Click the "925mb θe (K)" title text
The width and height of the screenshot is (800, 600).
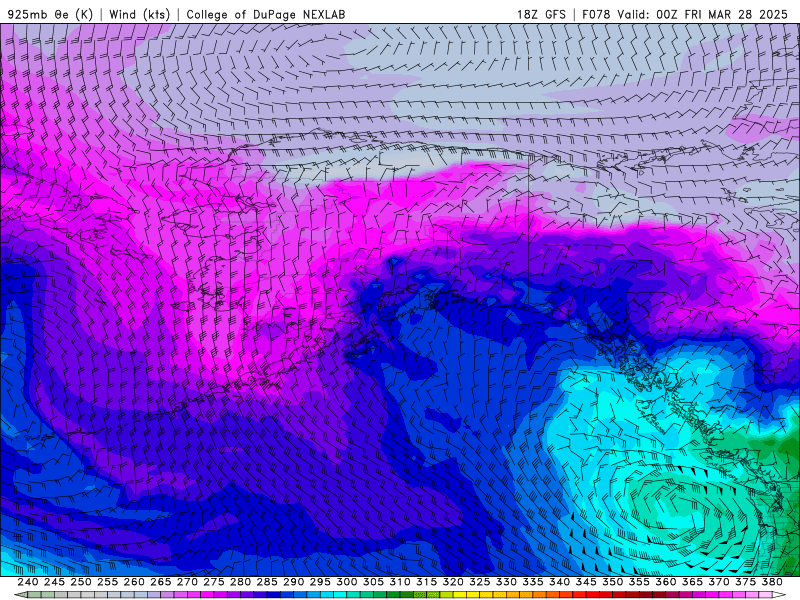[50, 14]
